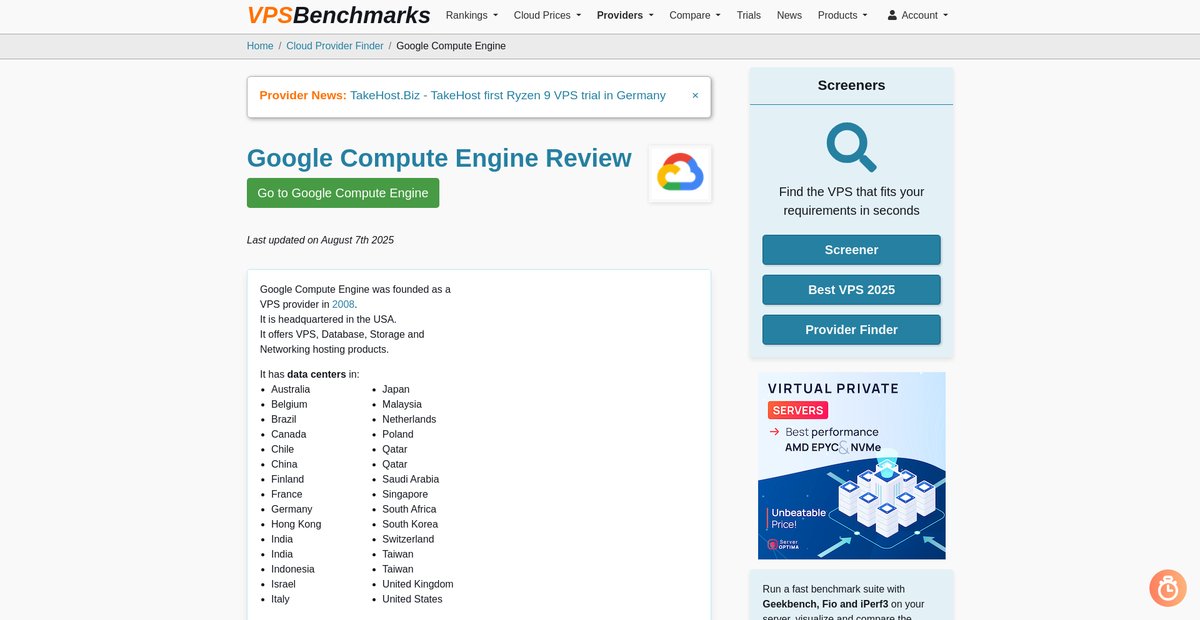Click the 'United Kingdom' list entry
Image resolution: width=1200 pixels, height=620 pixels.
418,584
